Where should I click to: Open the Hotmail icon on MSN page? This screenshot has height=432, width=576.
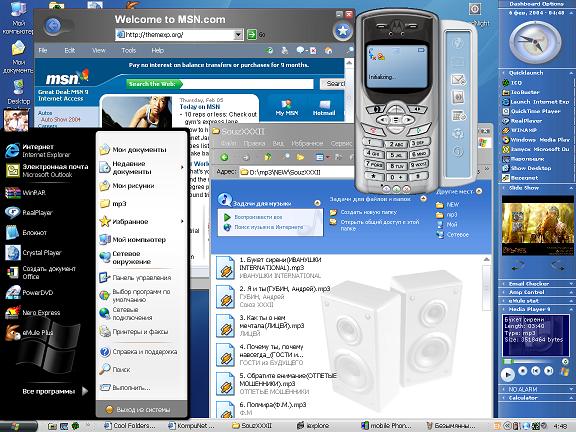click(x=324, y=108)
